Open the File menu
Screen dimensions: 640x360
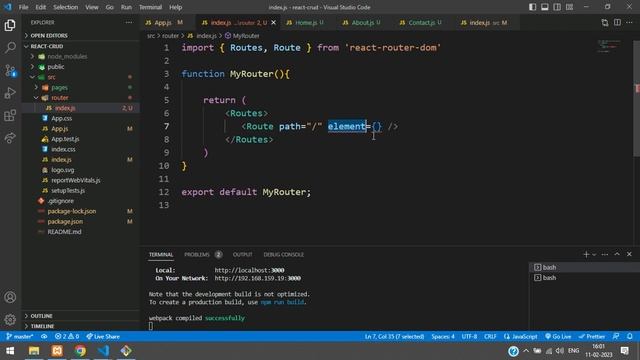click(23, 7)
